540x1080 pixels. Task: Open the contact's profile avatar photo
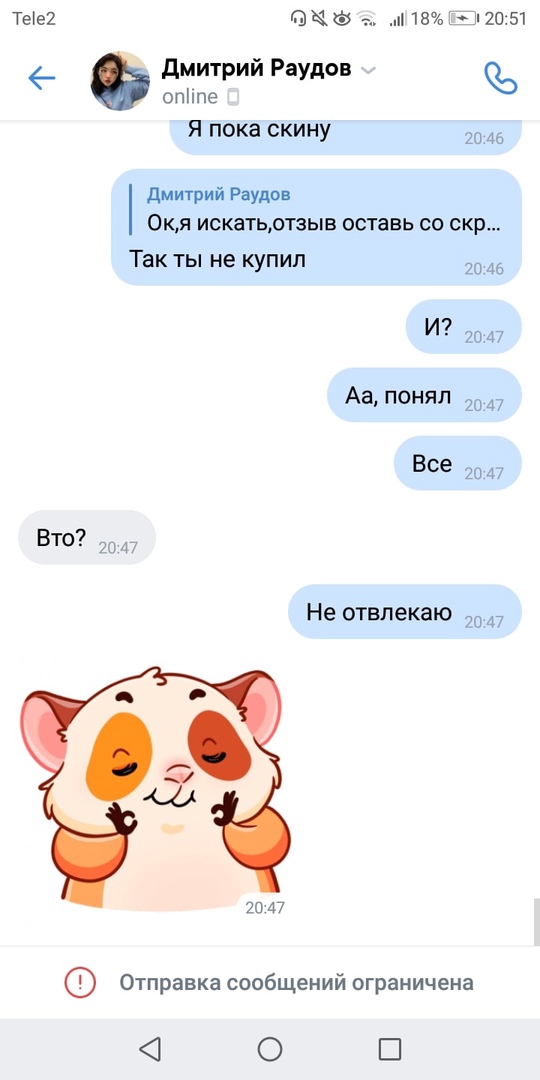click(x=120, y=81)
